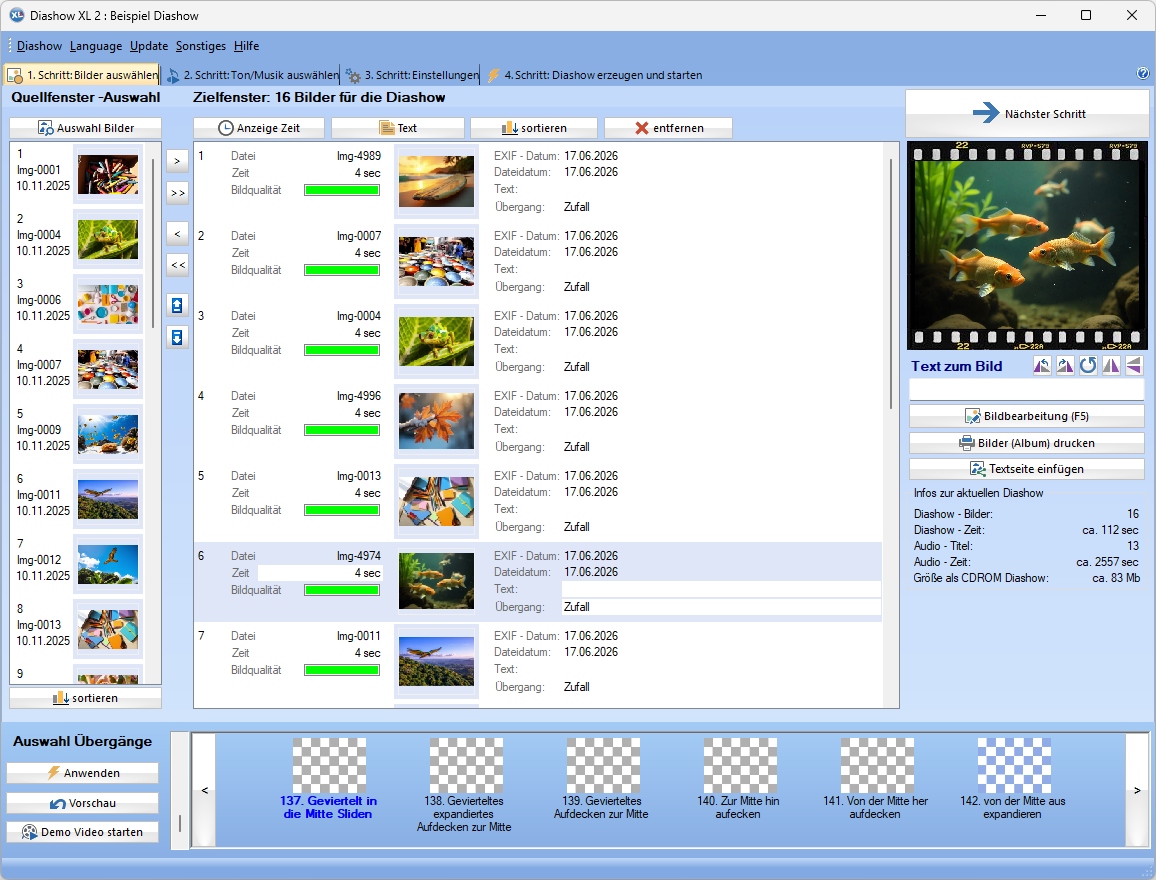Add all images with >> arrow
Image resolution: width=1156 pixels, height=880 pixels.
tap(177, 193)
